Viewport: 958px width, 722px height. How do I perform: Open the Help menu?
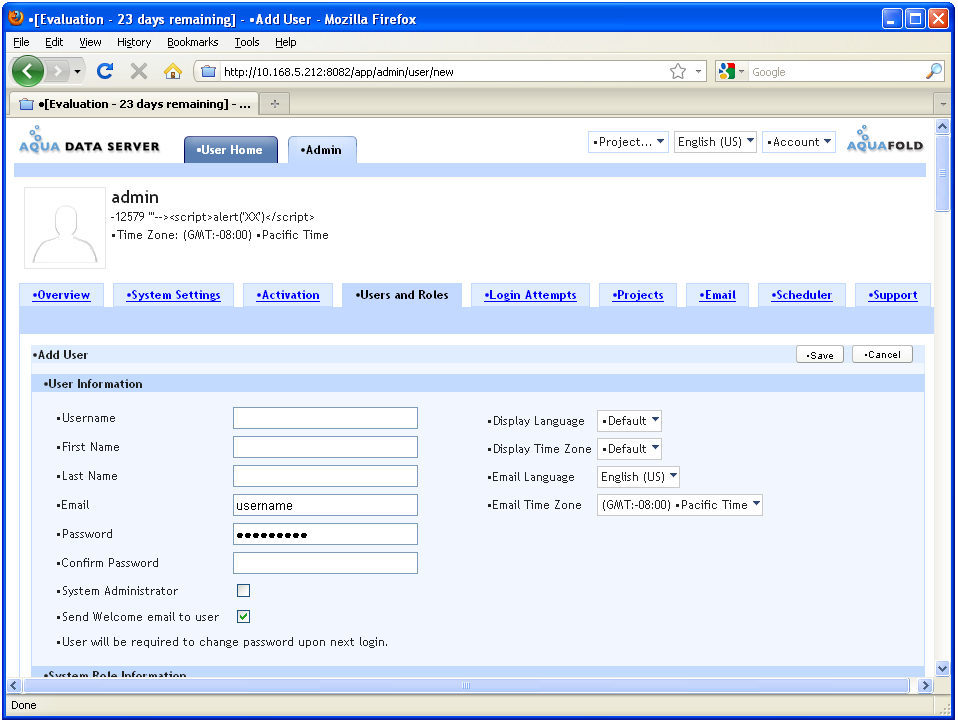(x=285, y=42)
